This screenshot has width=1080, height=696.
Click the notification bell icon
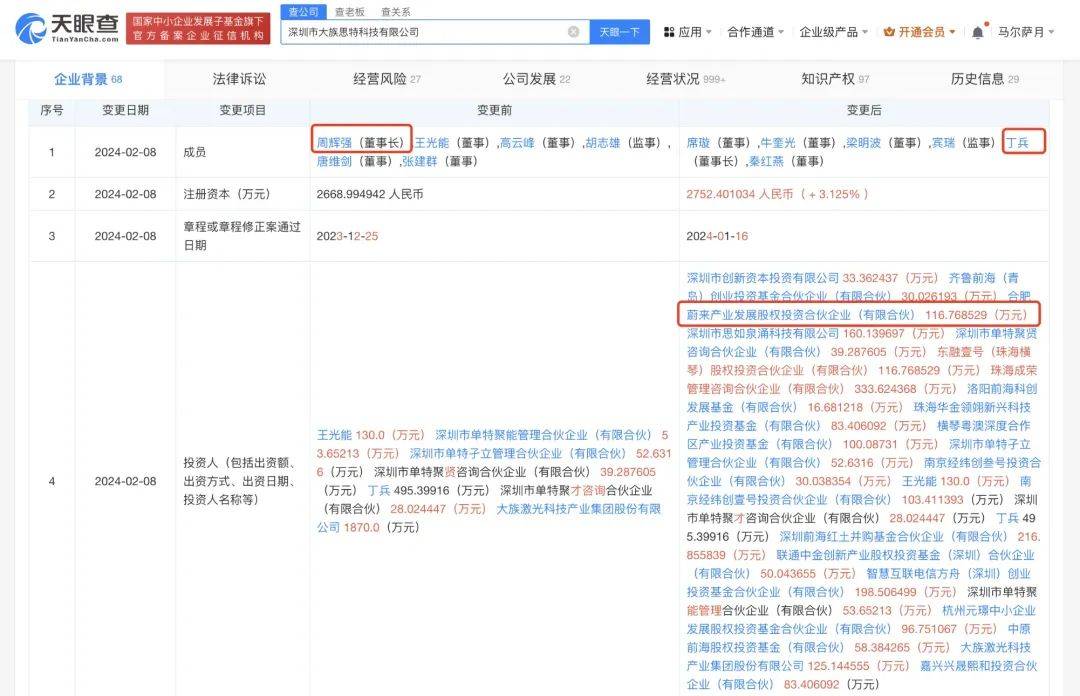(x=977, y=32)
